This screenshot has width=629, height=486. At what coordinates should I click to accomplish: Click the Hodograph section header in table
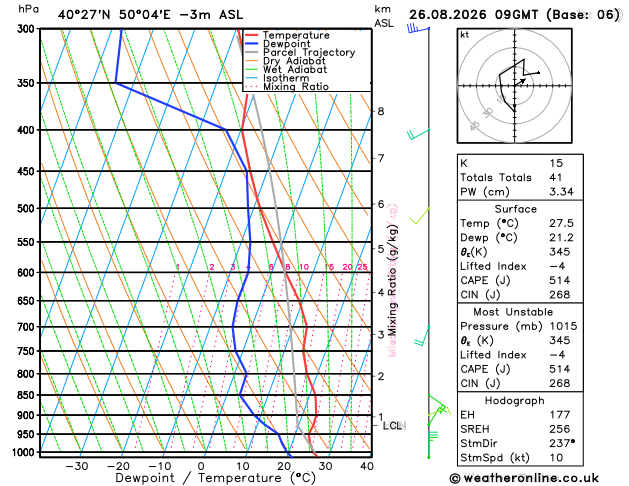[515, 401]
